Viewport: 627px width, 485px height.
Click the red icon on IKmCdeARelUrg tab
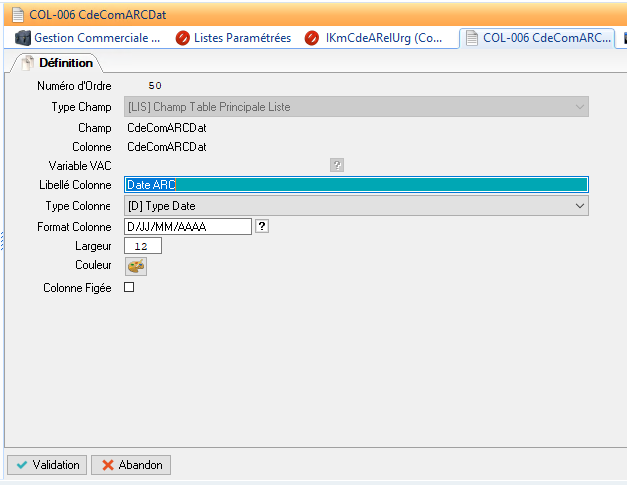tap(311, 38)
